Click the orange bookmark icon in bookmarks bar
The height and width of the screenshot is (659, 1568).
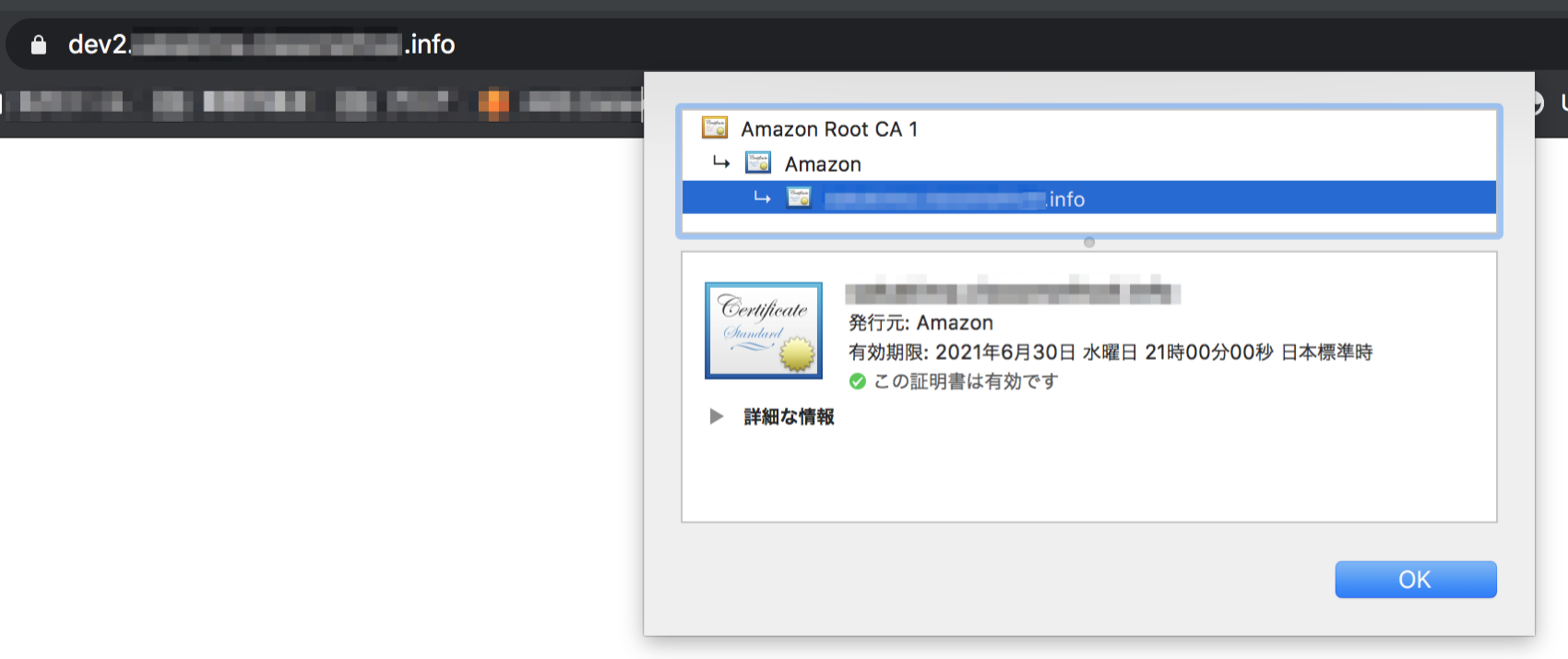point(493,102)
